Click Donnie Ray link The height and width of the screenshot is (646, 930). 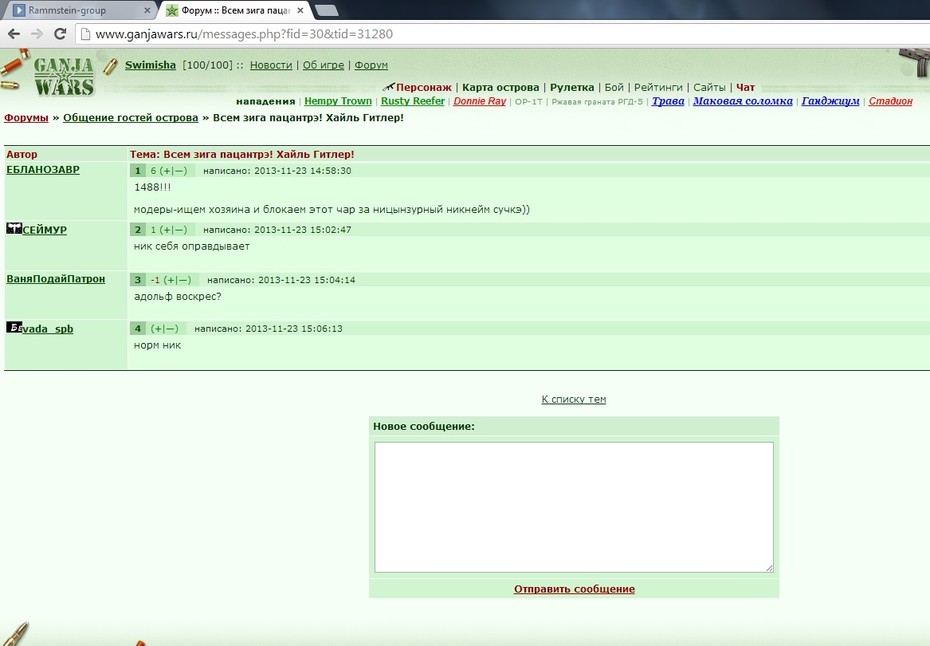point(479,101)
